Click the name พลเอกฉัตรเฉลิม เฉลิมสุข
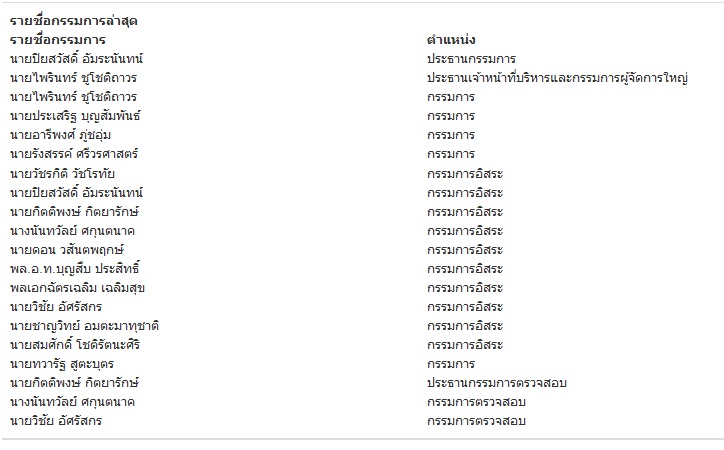 point(78,288)
